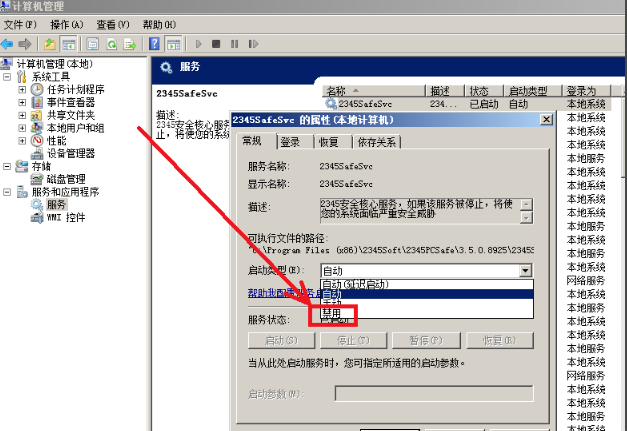Image resolution: width=627 pixels, height=431 pixels.
Task: Click the Back arrow toolbar icon
Action: coord(8,44)
